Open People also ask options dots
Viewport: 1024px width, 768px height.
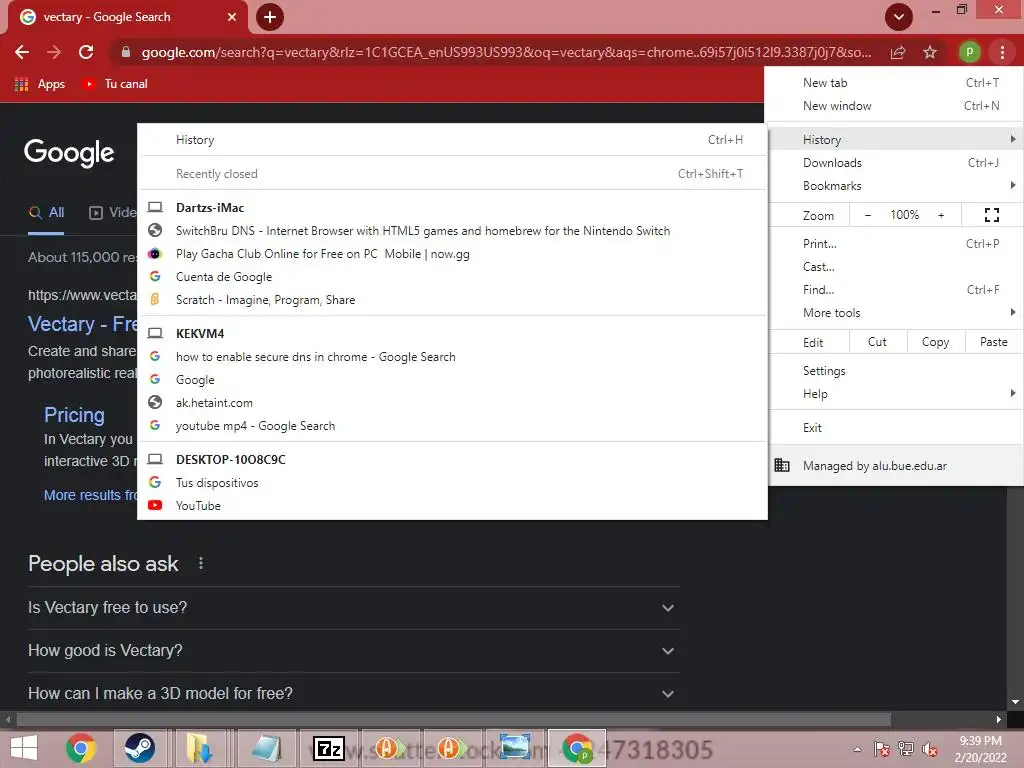click(x=201, y=563)
